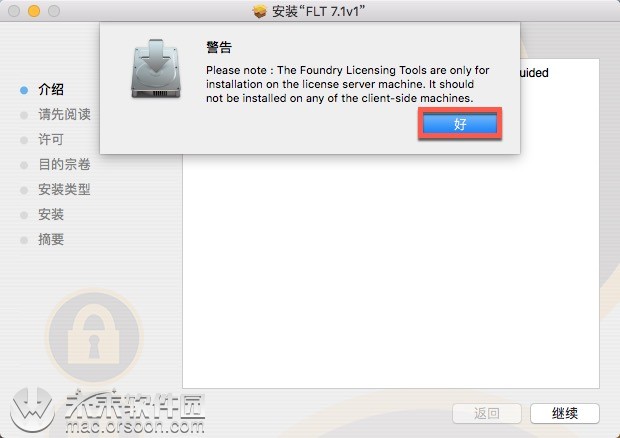
Task: Select the 摘要 summary step
Action: pos(51,239)
